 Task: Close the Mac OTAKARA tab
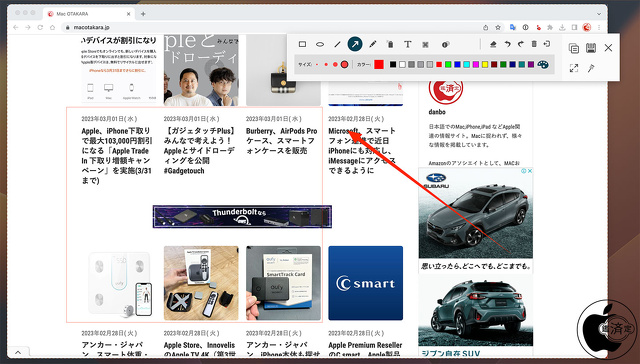(x=128, y=14)
